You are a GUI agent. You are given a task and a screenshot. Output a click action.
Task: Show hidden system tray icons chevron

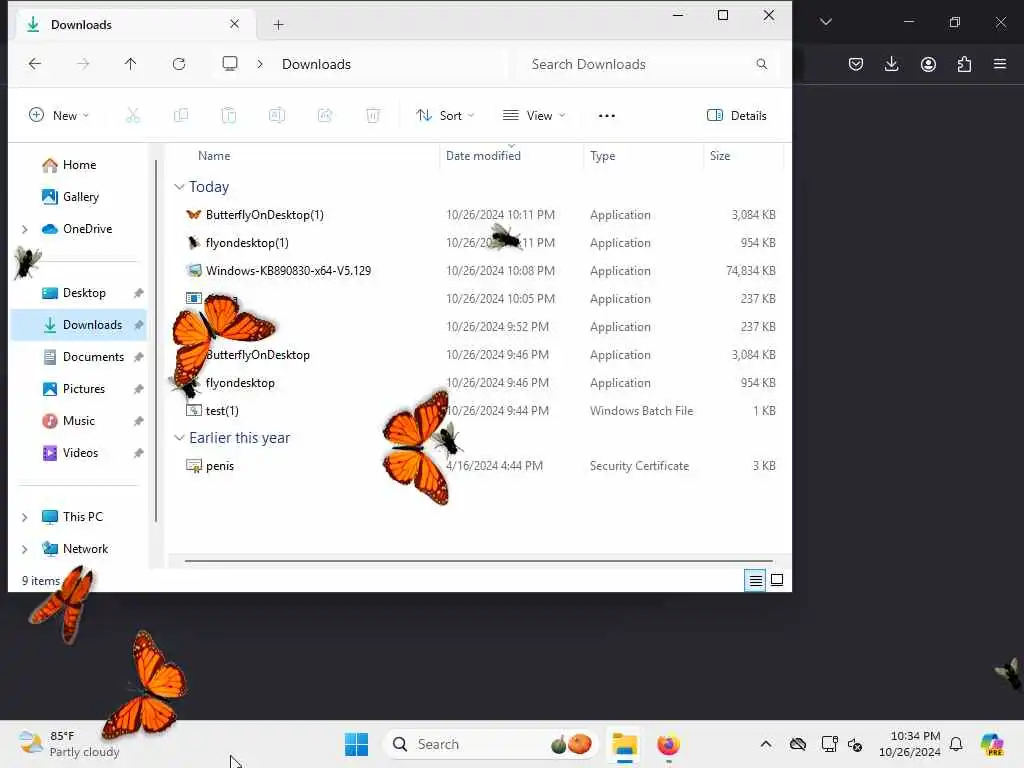pyautogui.click(x=766, y=744)
